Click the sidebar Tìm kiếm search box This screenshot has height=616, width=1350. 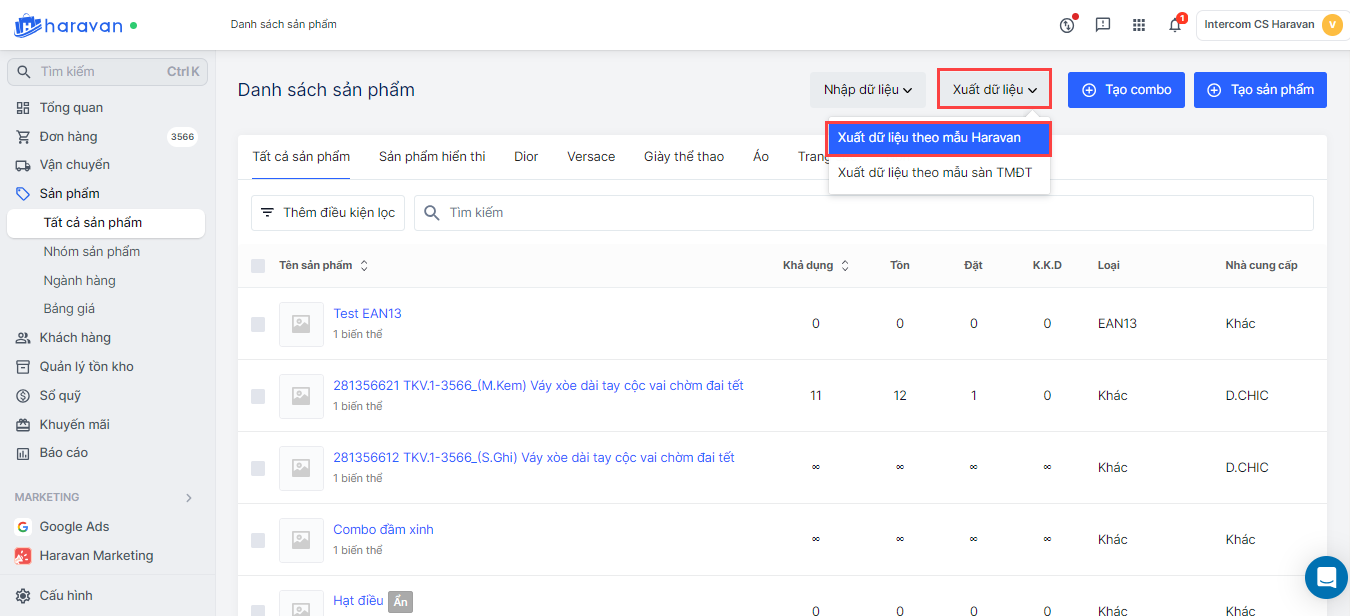click(x=106, y=72)
